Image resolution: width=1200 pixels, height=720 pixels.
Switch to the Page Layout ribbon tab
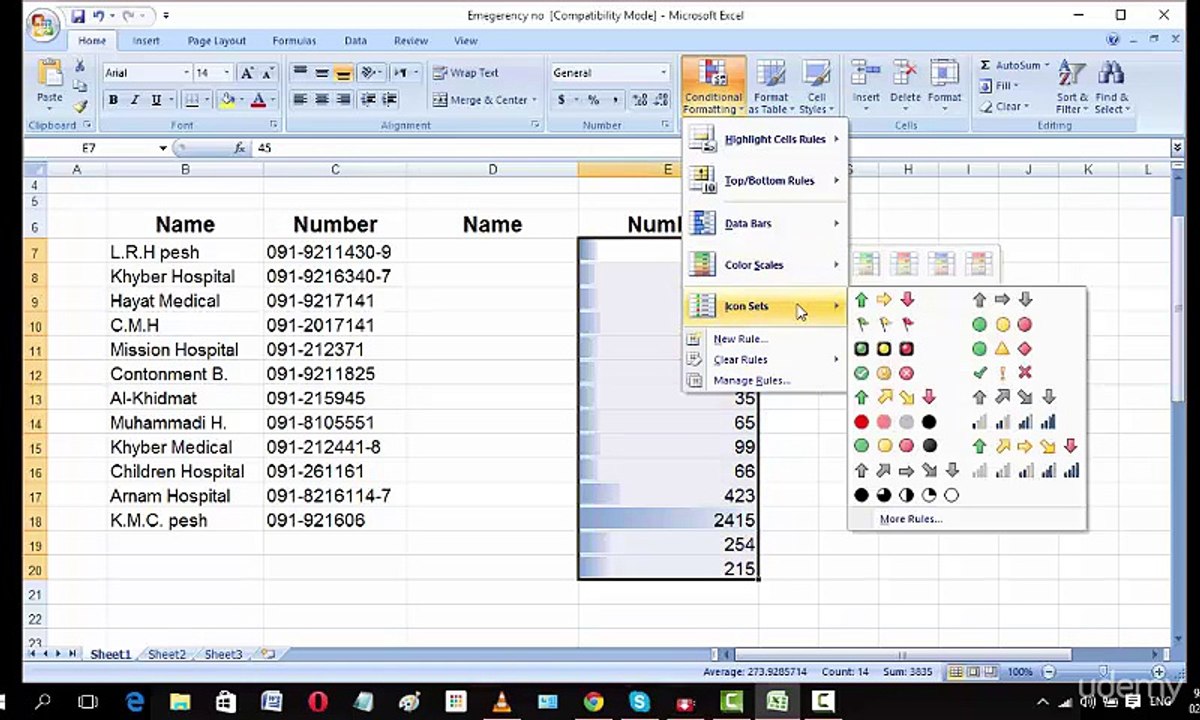(x=216, y=41)
